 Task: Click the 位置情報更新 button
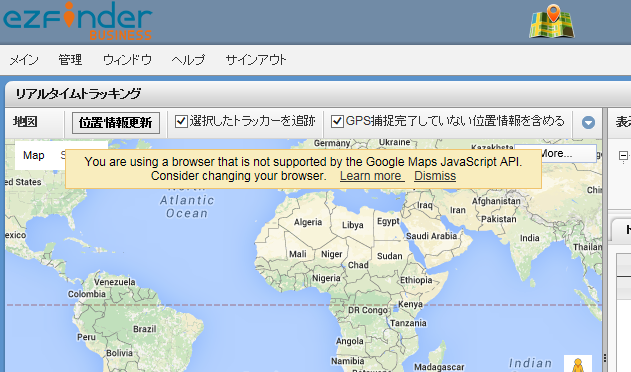115,123
